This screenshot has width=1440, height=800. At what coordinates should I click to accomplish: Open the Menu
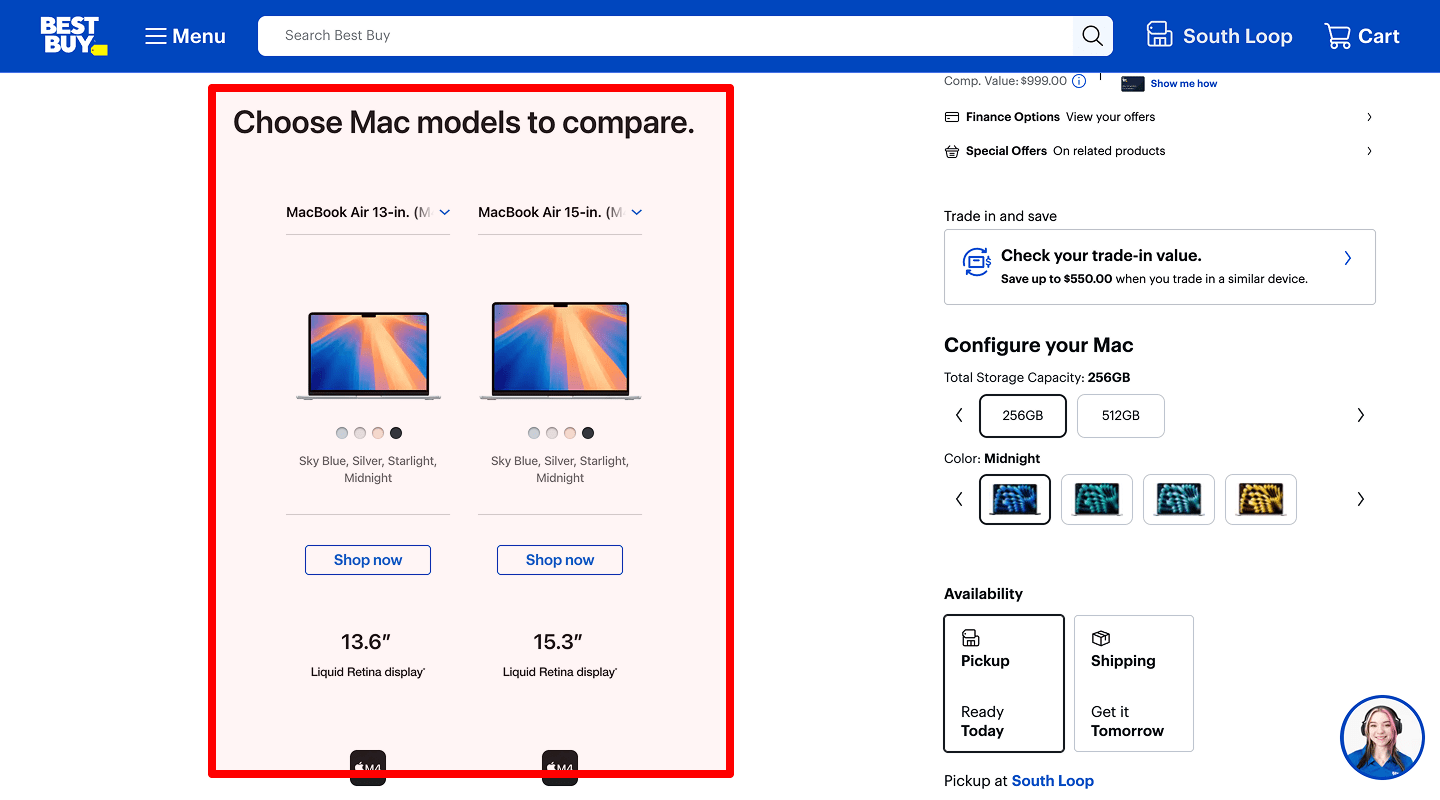point(184,35)
